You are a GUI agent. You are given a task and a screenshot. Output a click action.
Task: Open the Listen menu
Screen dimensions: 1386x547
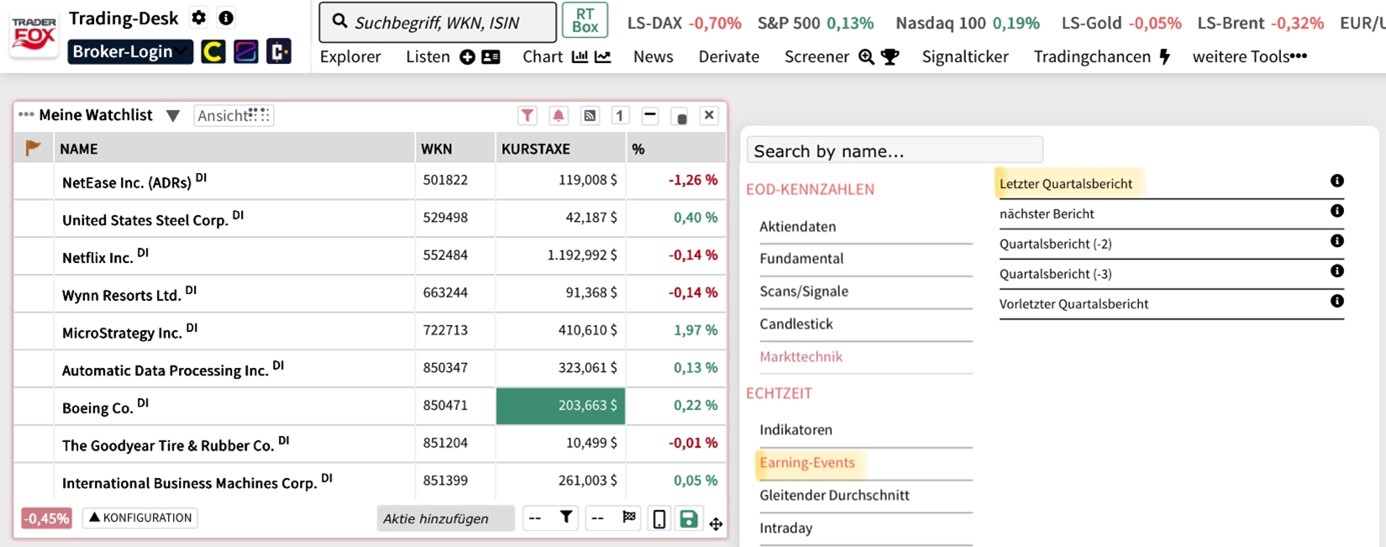pos(428,57)
